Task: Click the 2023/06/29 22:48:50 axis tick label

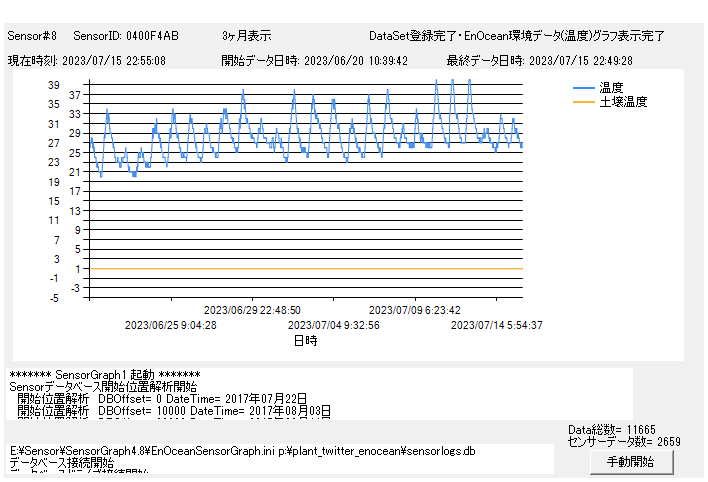Action: 252,310
